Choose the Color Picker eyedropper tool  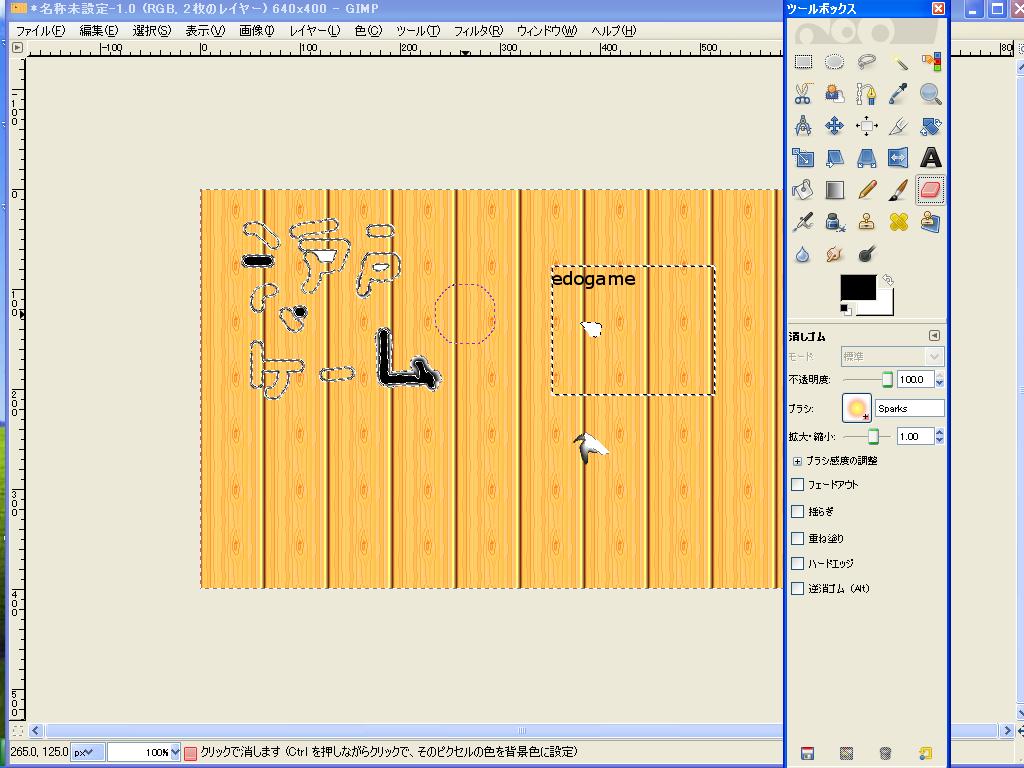[x=899, y=94]
